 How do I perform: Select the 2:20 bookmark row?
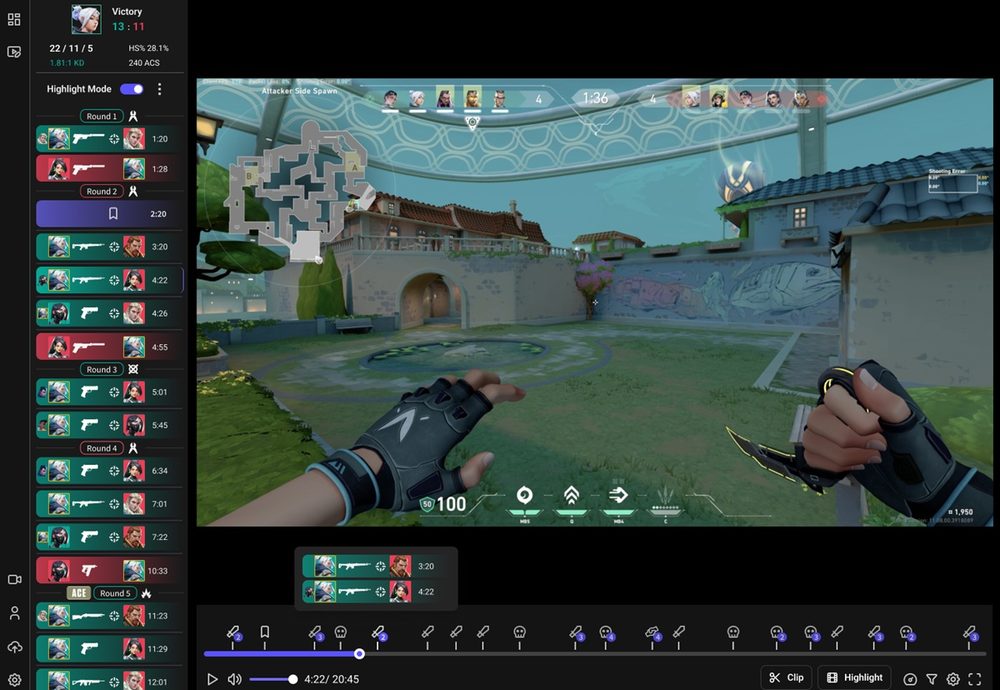(109, 214)
